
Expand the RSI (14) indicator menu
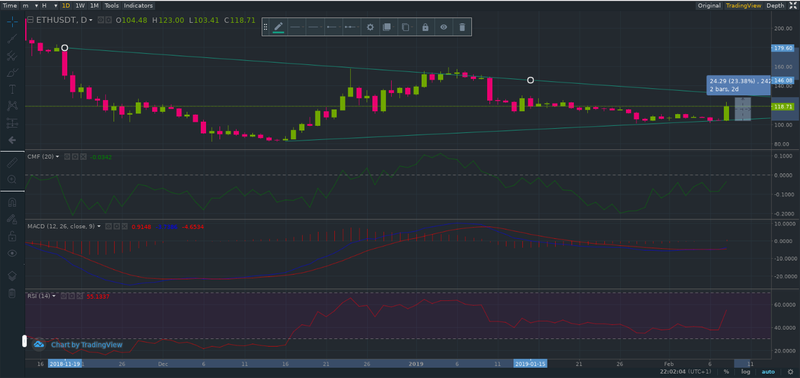pyautogui.click(x=54, y=296)
